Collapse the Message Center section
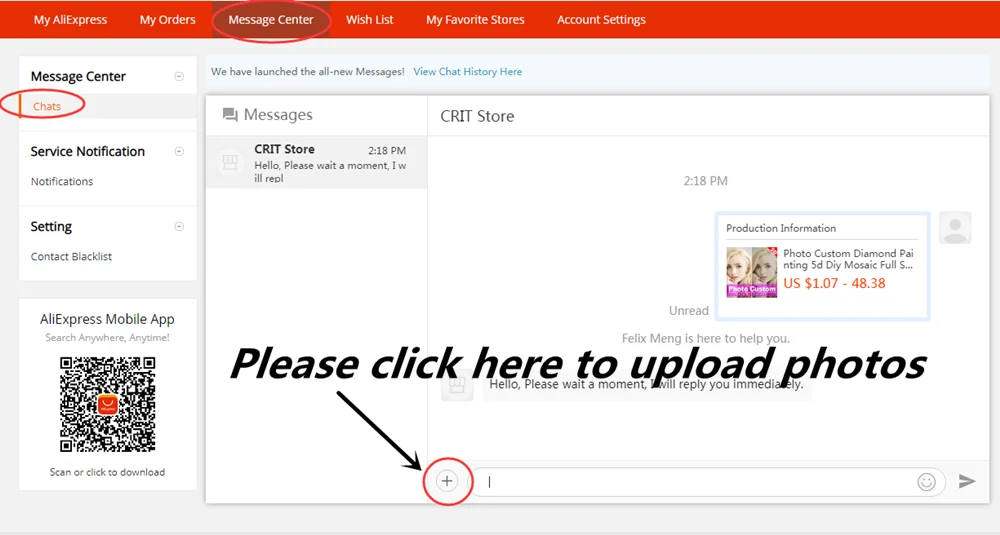1000x535 pixels. pyautogui.click(x=179, y=77)
